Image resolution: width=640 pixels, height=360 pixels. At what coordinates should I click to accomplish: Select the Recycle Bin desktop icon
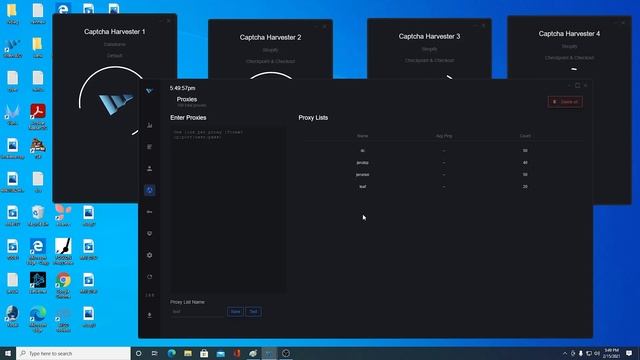(38, 216)
